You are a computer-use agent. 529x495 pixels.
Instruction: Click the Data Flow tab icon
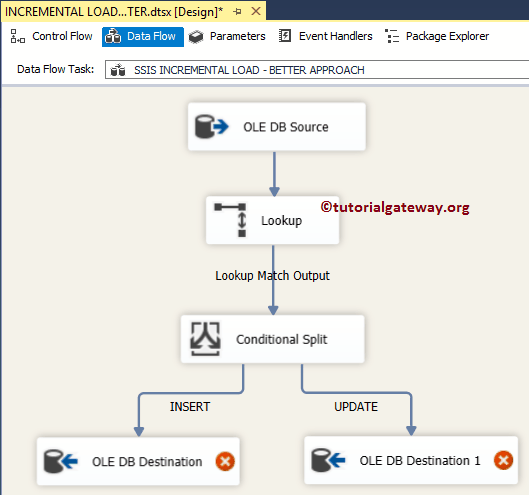113,36
